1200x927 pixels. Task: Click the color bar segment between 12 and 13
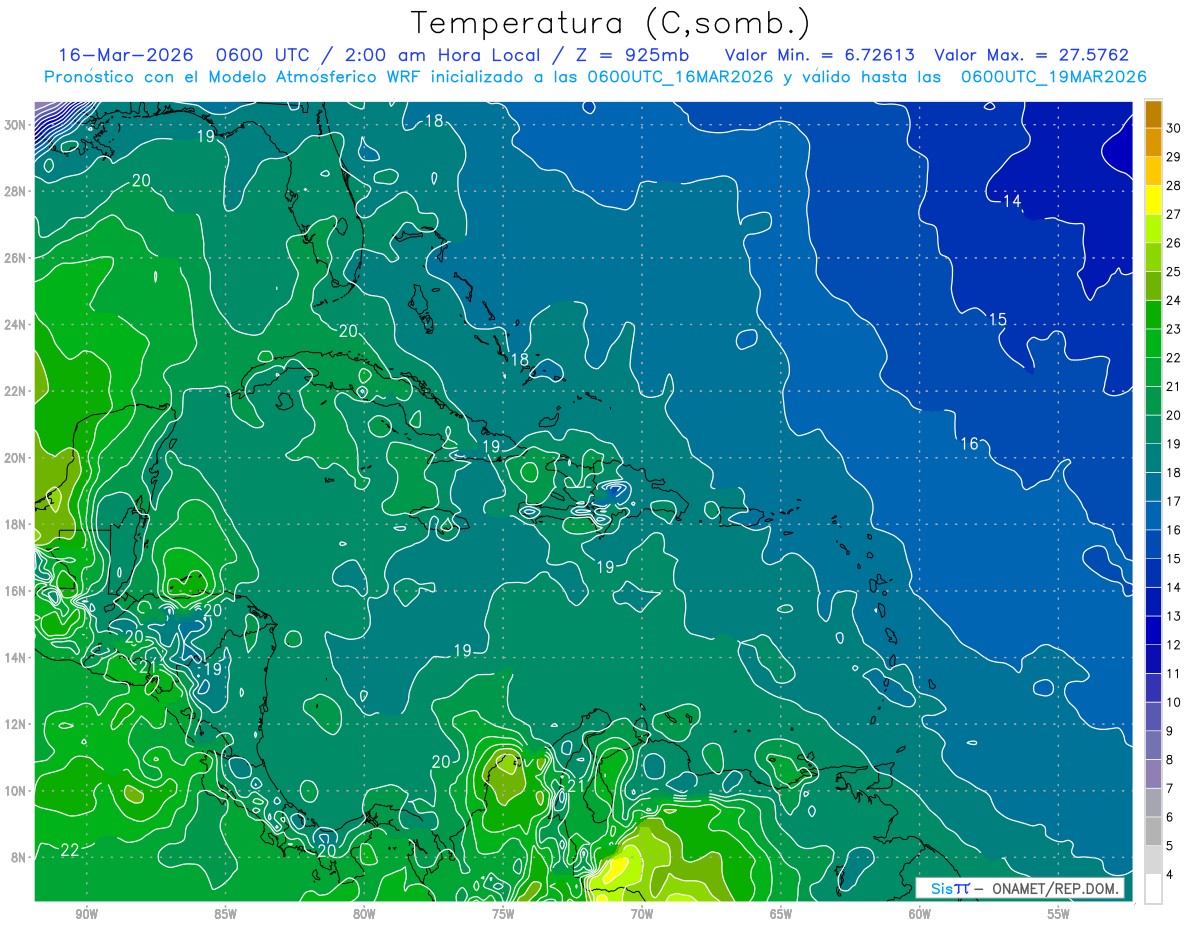[1153, 631]
